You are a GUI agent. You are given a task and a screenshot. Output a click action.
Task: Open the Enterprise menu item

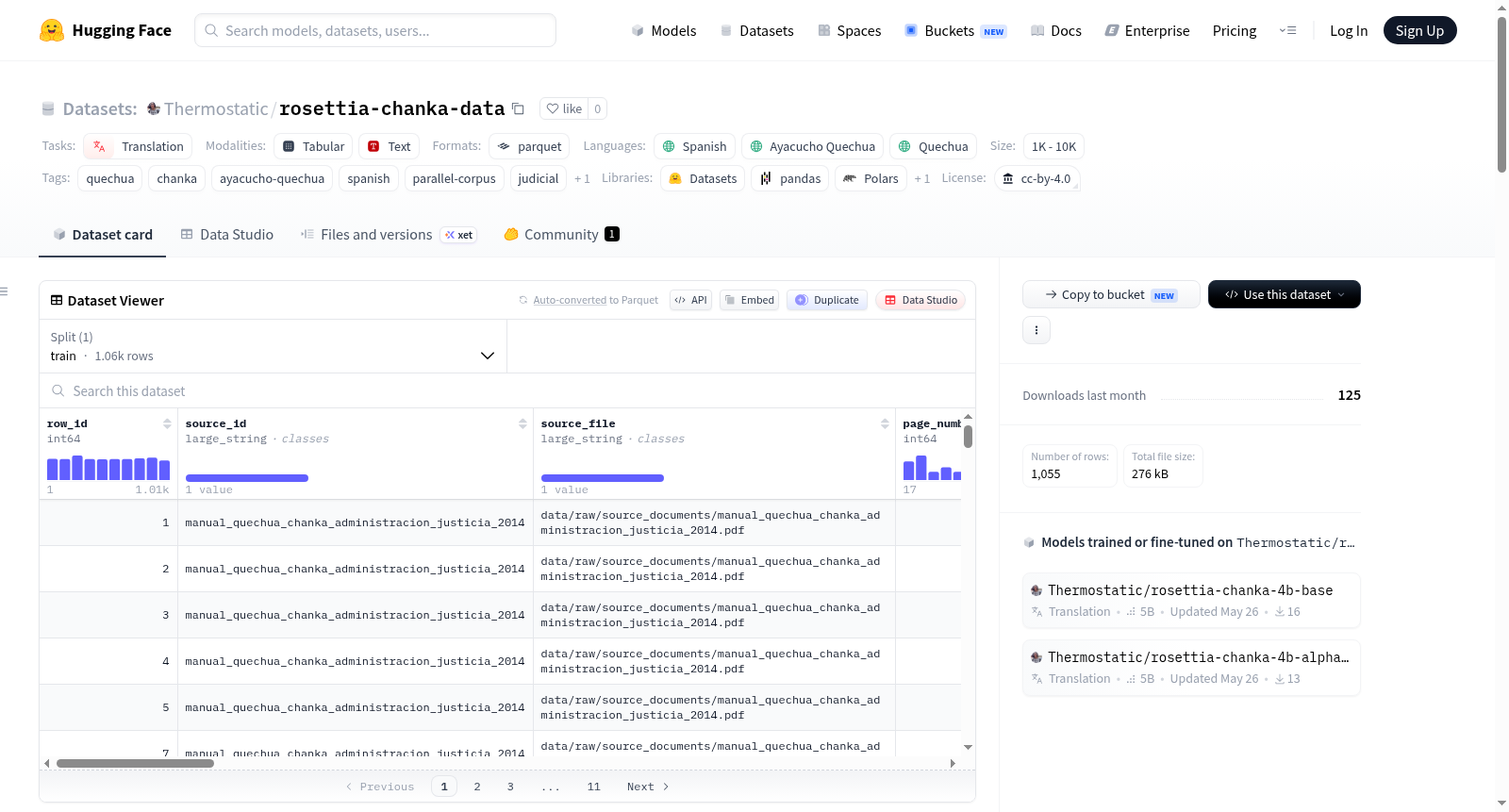pos(1147,31)
